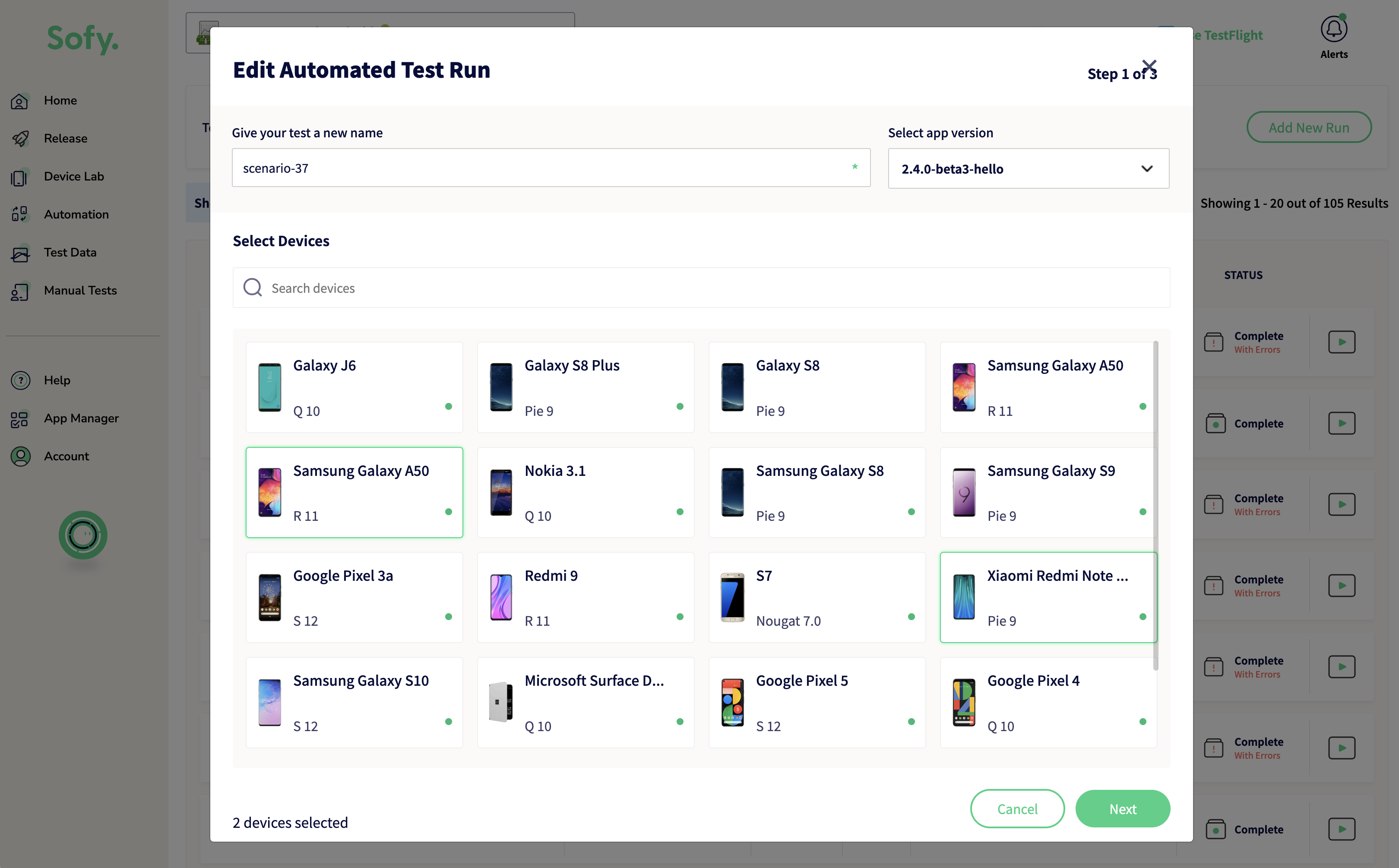Screen dimensions: 1399x868
Task: Click the Samsung Galaxy S9 phone thumbnail
Action: tap(964, 493)
